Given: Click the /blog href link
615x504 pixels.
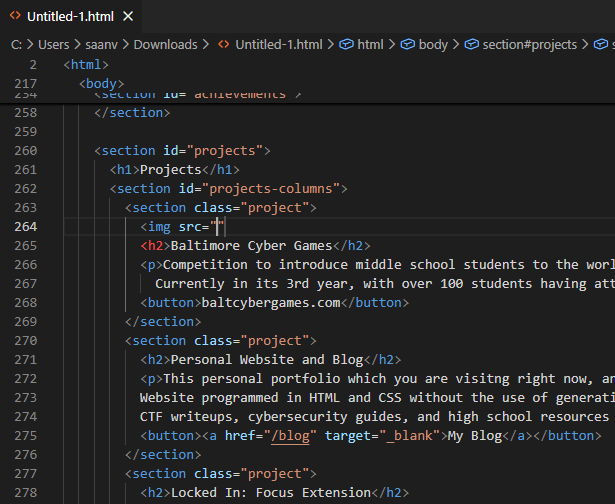Looking at the screenshot, I should [290, 436].
